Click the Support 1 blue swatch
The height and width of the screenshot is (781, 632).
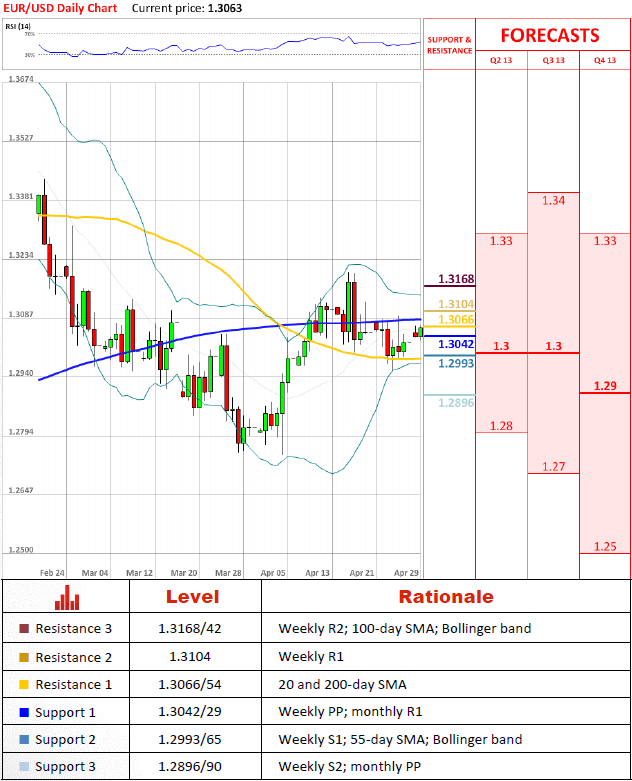point(24,712)
